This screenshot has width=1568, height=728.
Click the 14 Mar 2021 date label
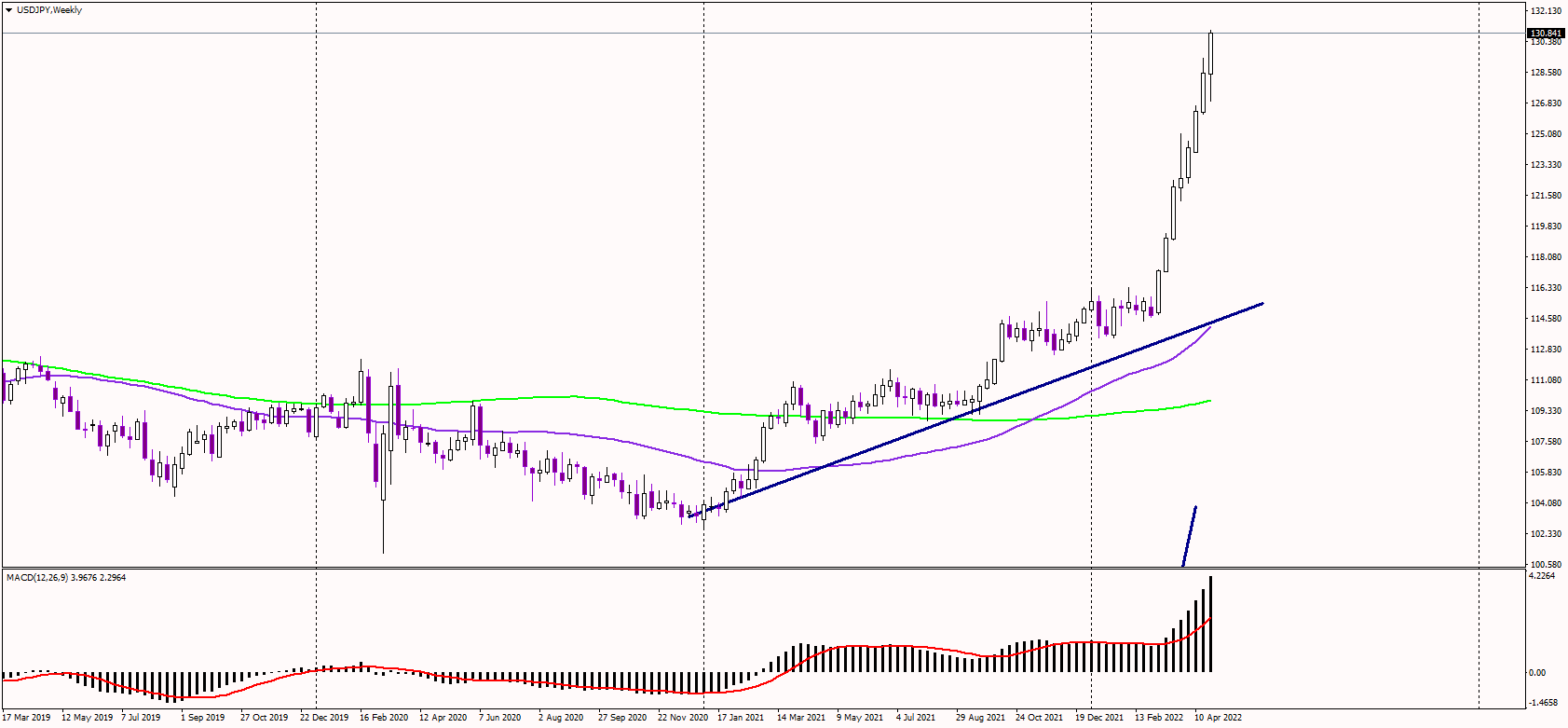click(801, 718)
